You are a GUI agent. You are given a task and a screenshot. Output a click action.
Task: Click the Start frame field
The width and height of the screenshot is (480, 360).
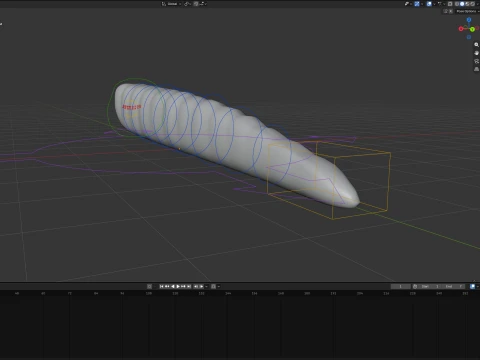pyautogui.click(x=429, y=286)
